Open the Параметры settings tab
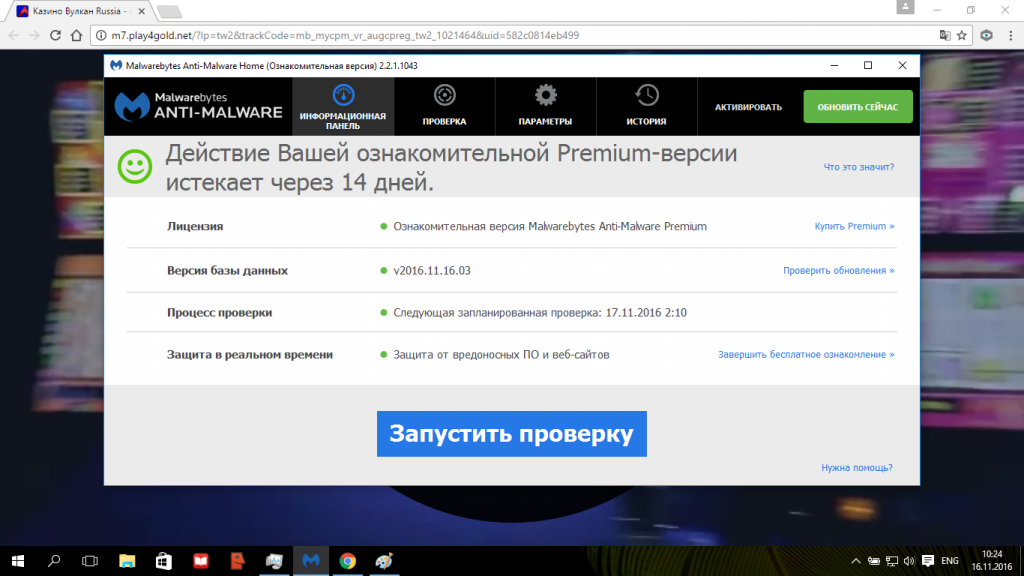This screenshot has width=1024, height=576. click(545, 106)
